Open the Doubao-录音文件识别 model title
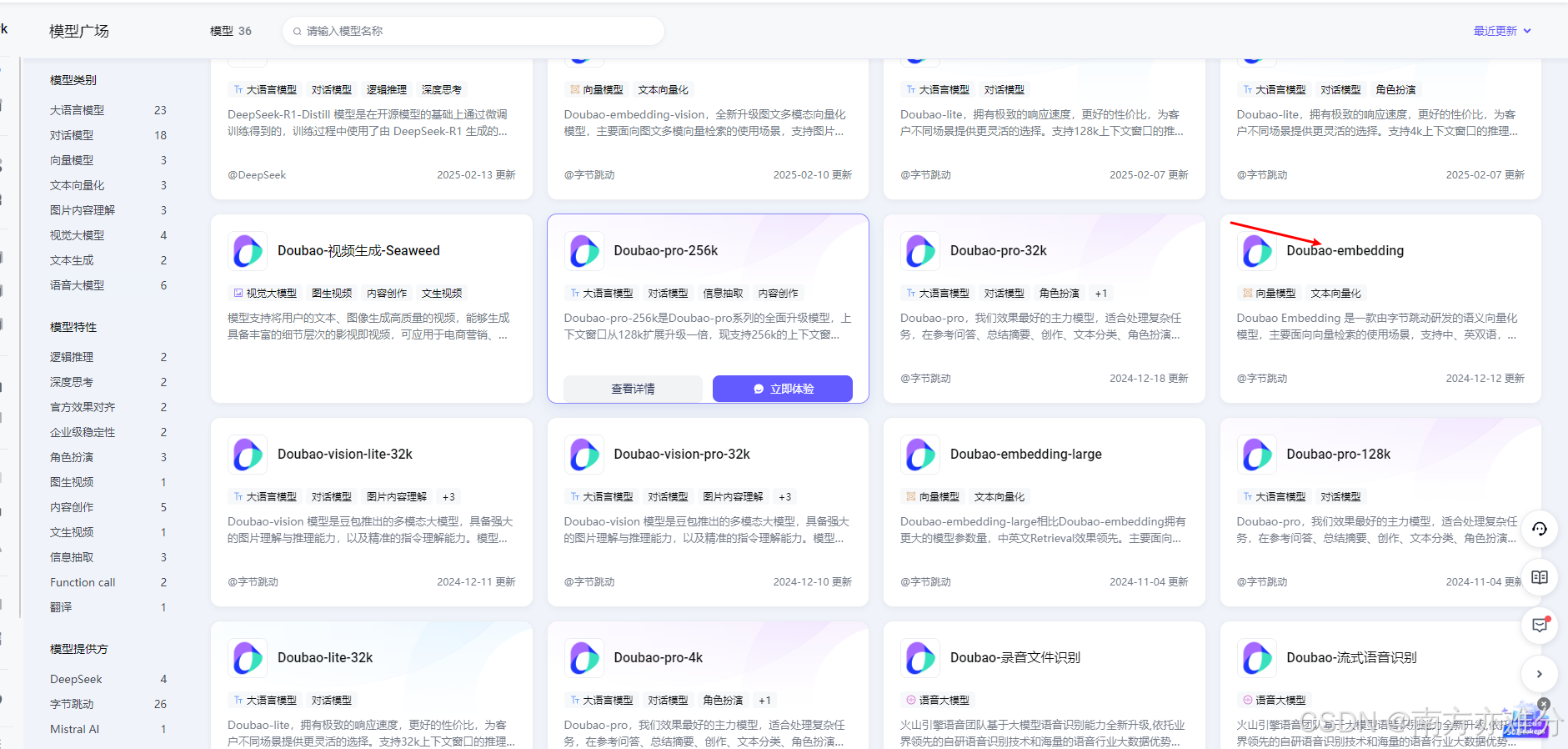1568x749 pixels. pyautogui.click(x=1015, y=657)
